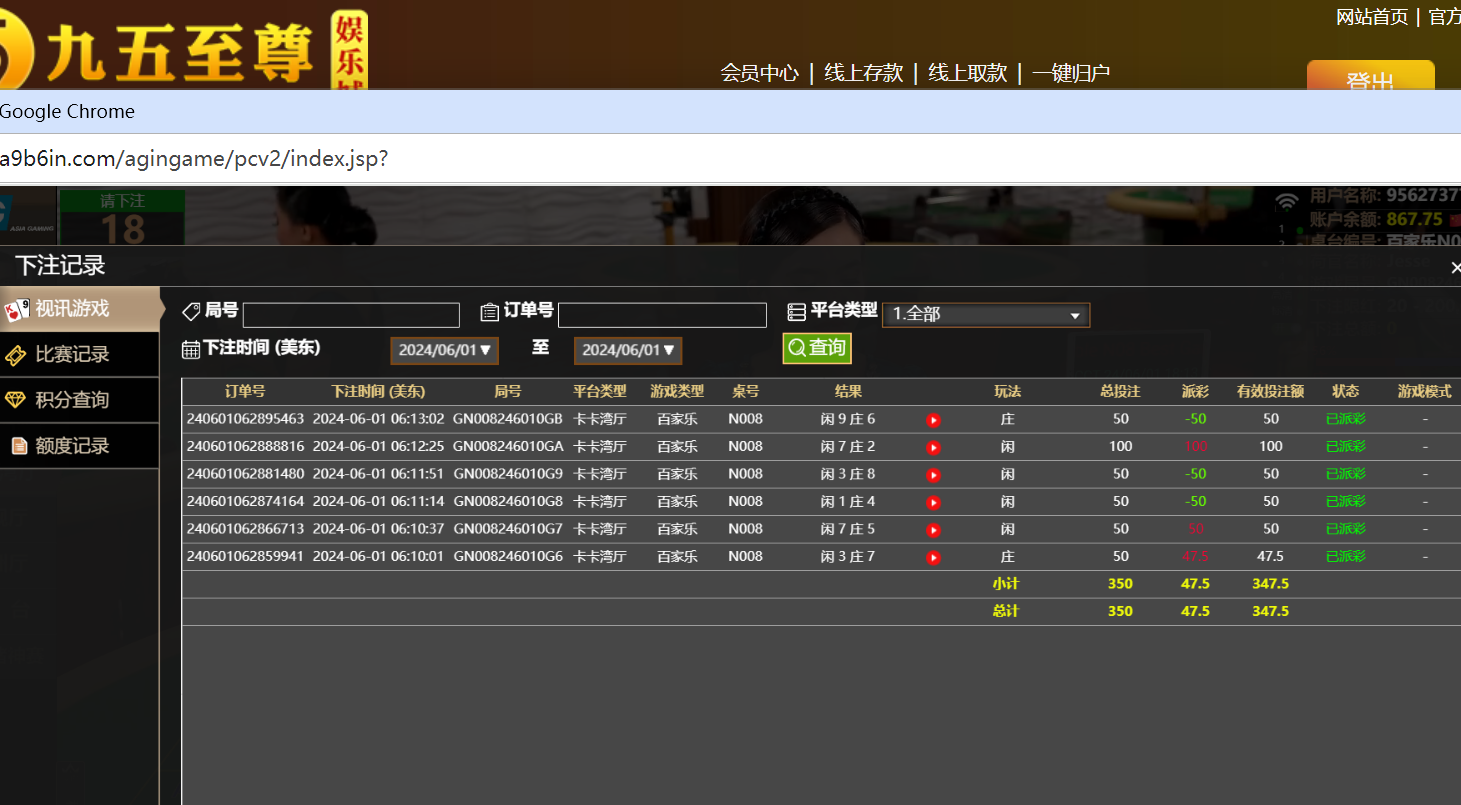Click the calendar icon beside 下注时间
This screenshot has height=805, width=1461.
point(190,349)
